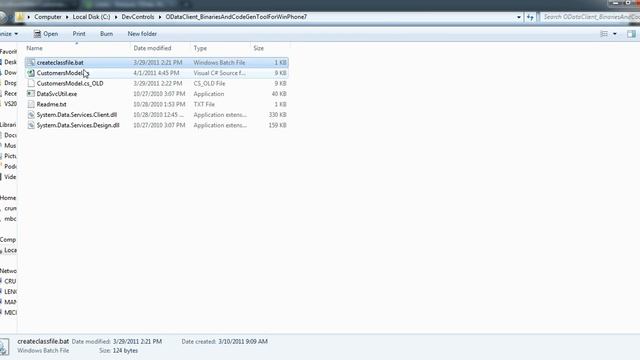The image size is (640, 360).
Task: Select the file name createclassfile.bat
Action: coord(60,62)
